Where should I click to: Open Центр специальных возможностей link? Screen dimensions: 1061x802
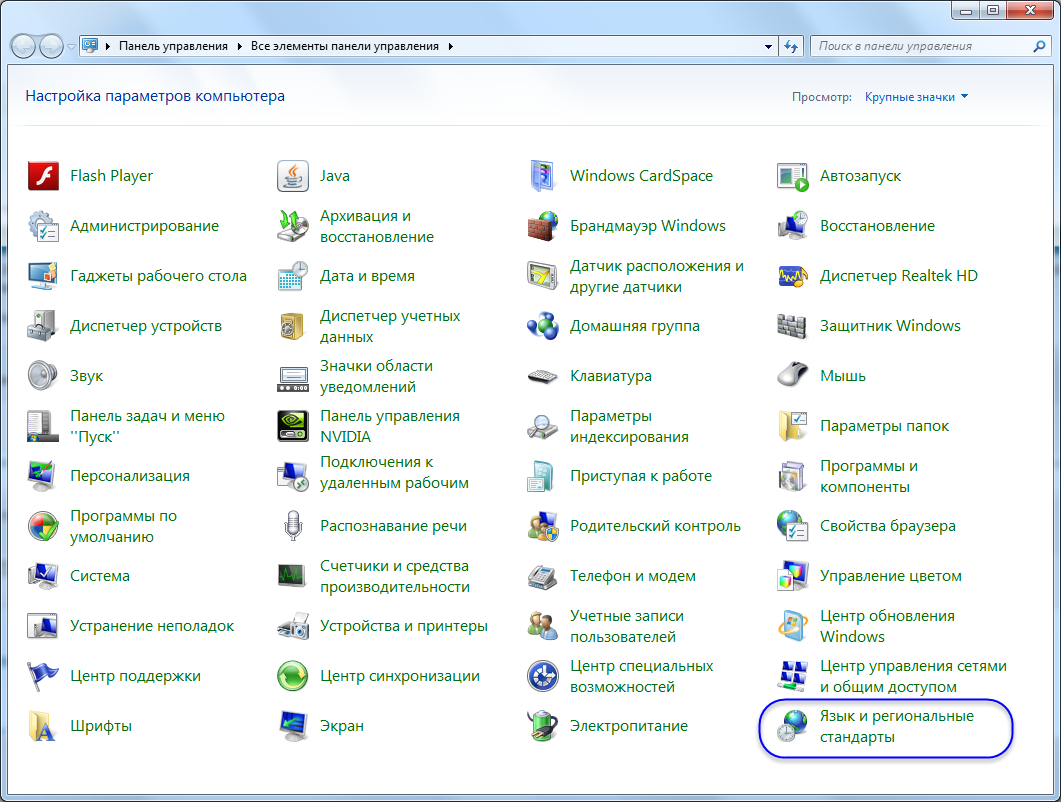pyautogui.click(x=641, y=676)
